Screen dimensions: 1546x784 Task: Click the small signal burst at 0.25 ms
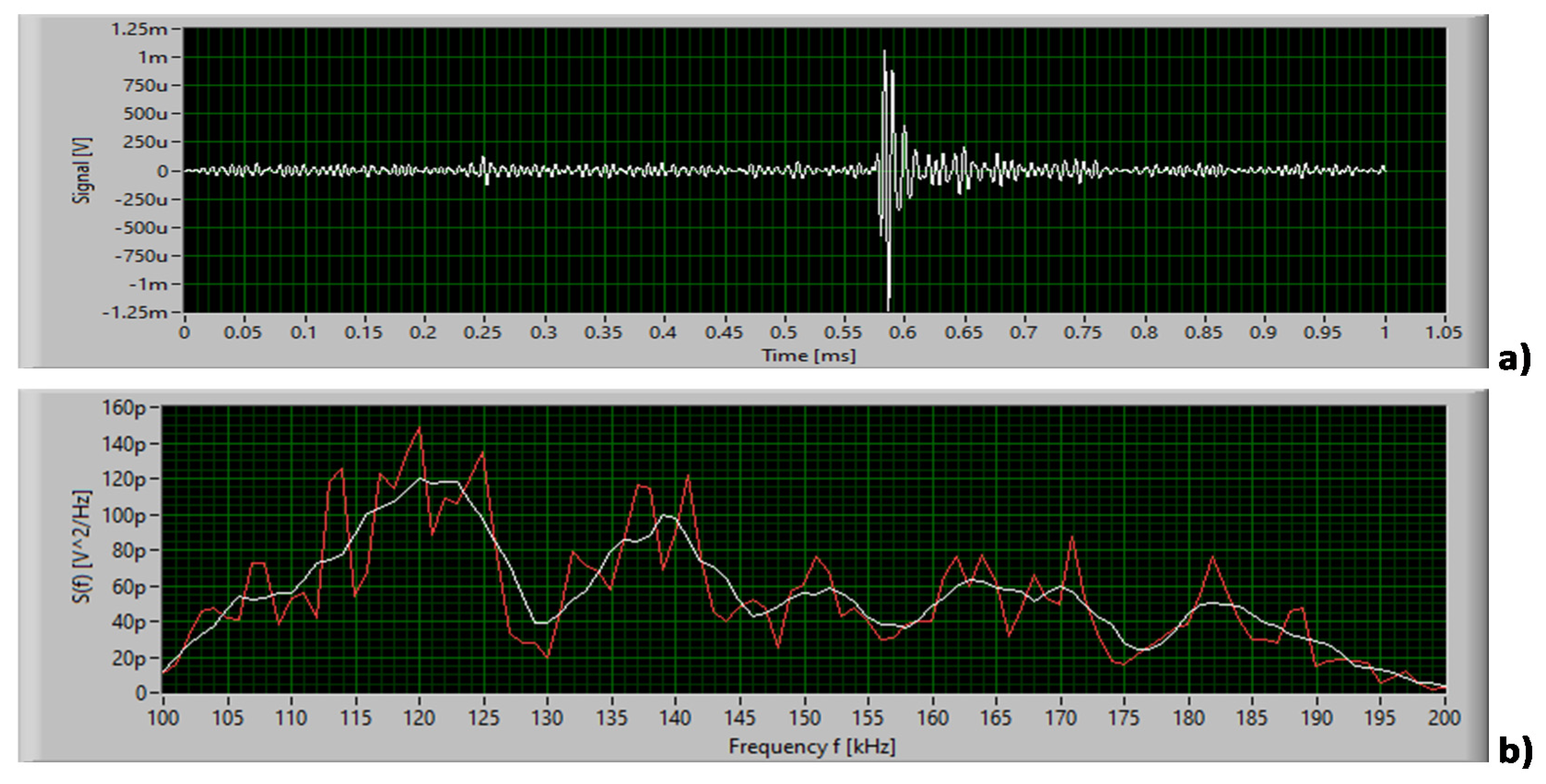click(484, 169)
